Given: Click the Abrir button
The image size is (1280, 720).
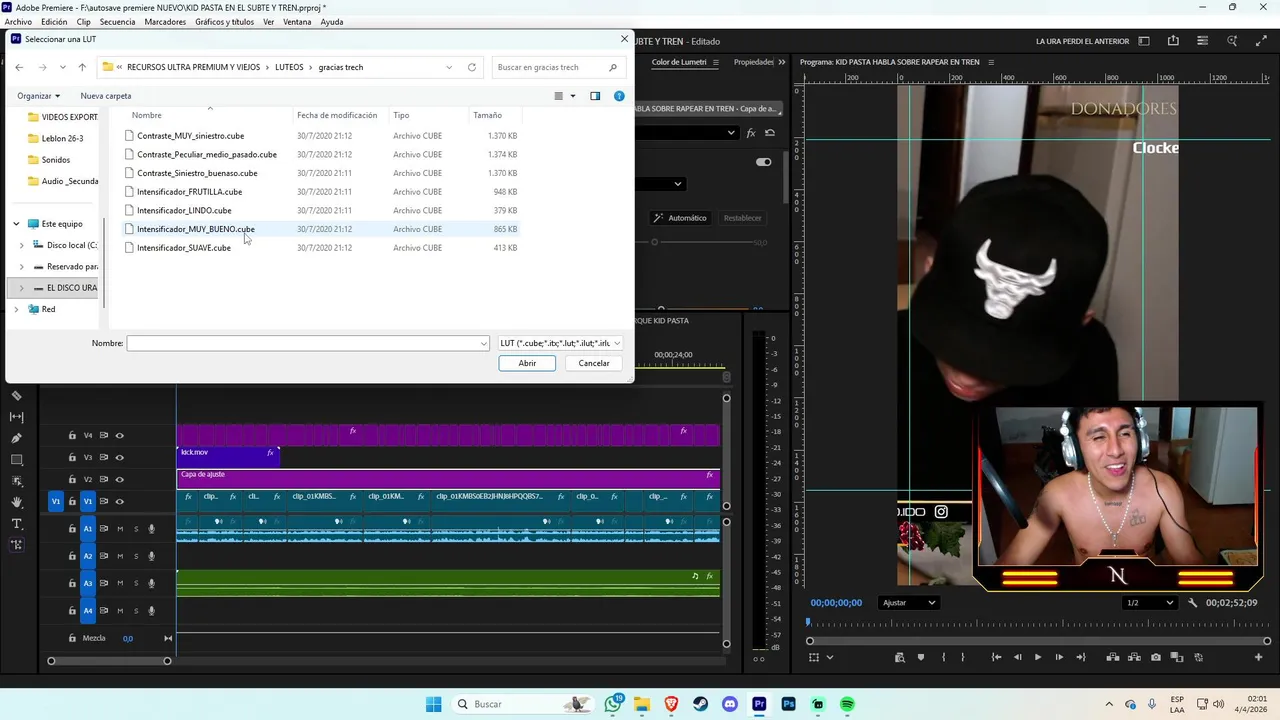Looking at the screenshot, I should tap(527, 363).
